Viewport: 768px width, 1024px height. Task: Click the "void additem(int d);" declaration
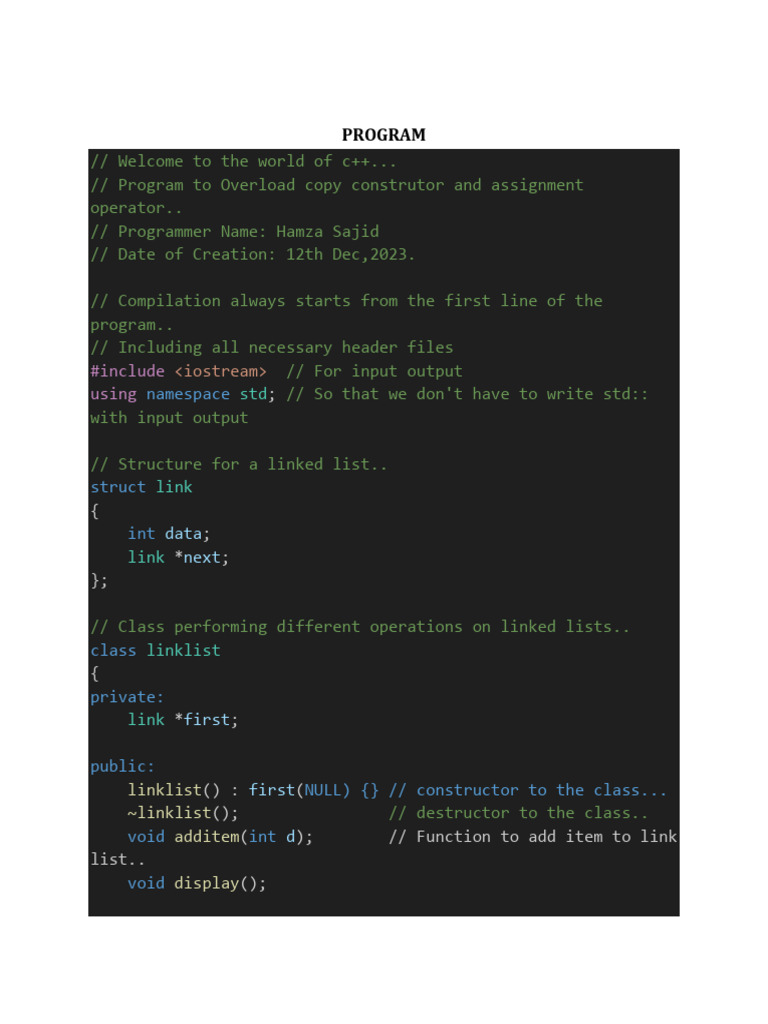pos(220,836)
